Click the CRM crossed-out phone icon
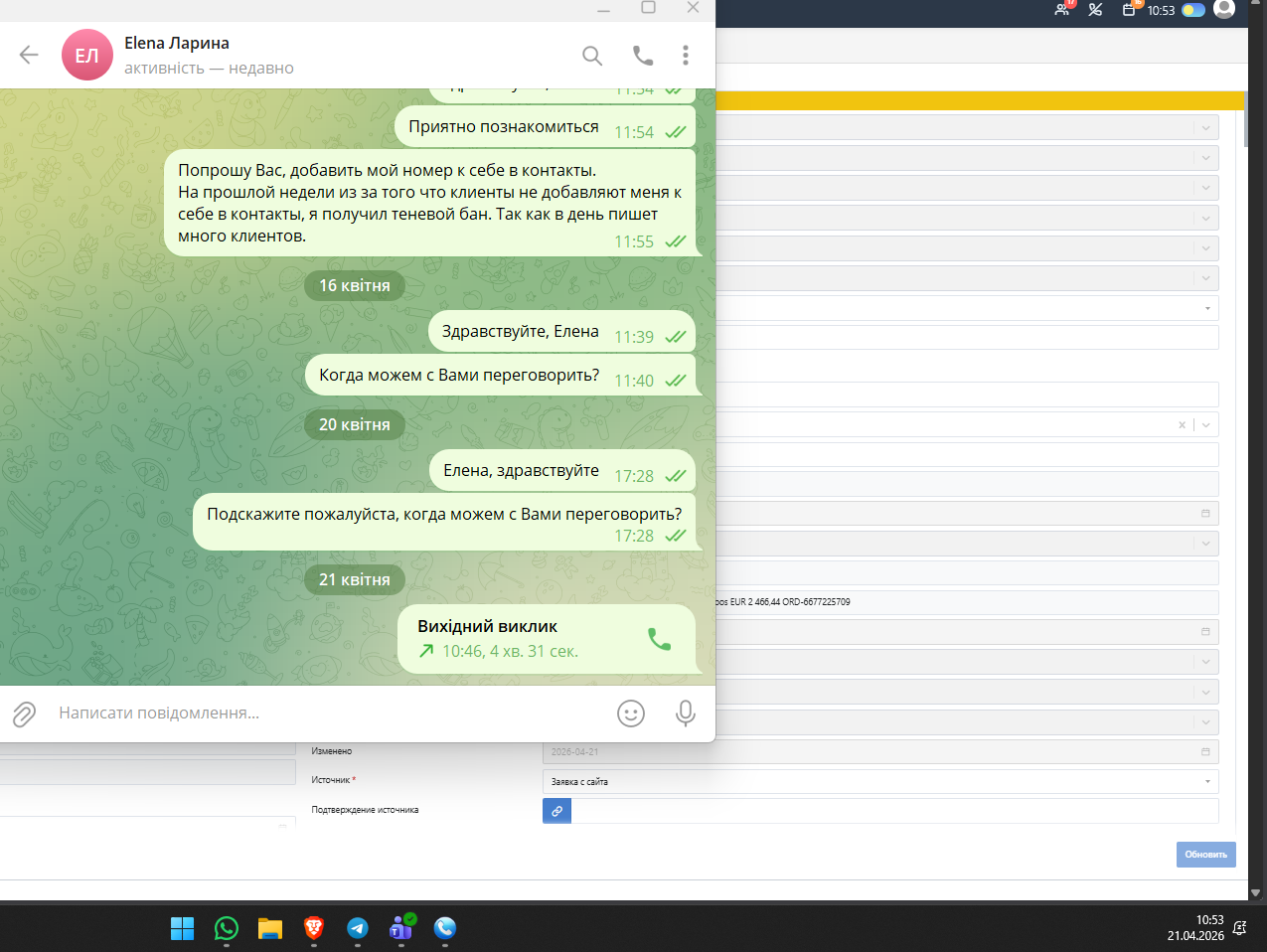The height and width of the screenshot is (952, 1267). pos(1095,10)
